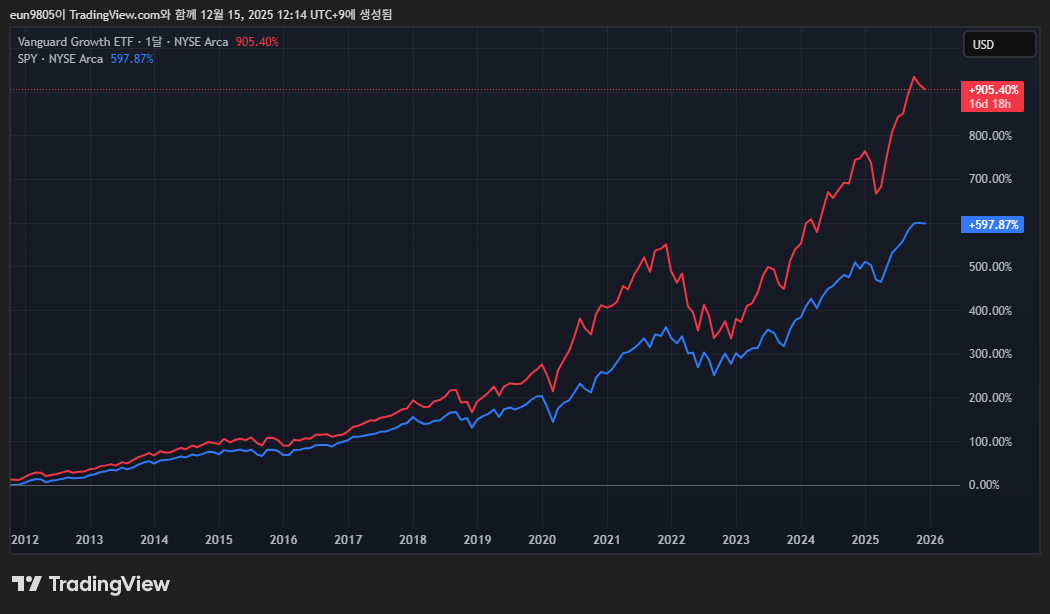
Task: Click the 2012 year label
Action: [25, 540]
